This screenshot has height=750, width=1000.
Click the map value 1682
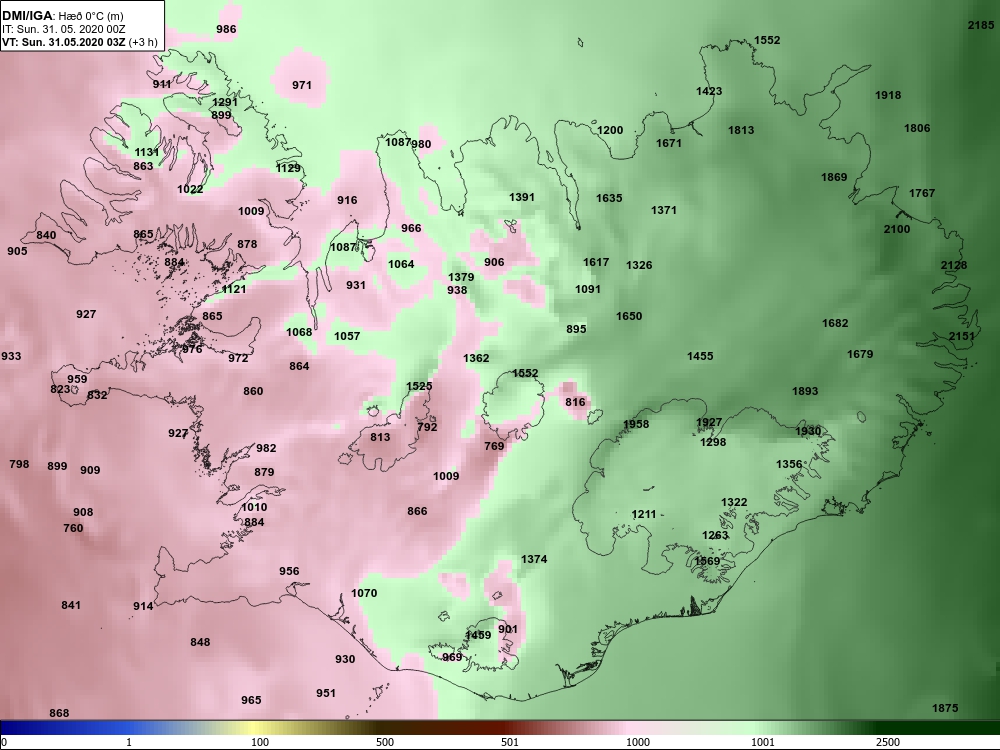[835, 323]
